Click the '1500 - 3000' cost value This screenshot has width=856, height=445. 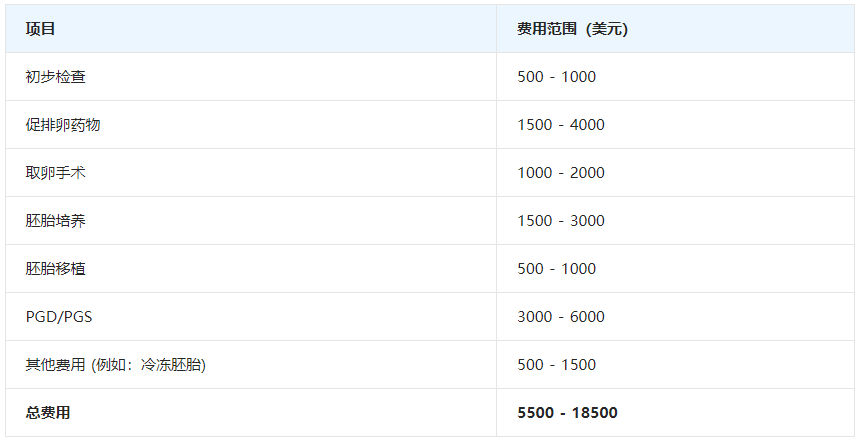click(x=561, y=221)
